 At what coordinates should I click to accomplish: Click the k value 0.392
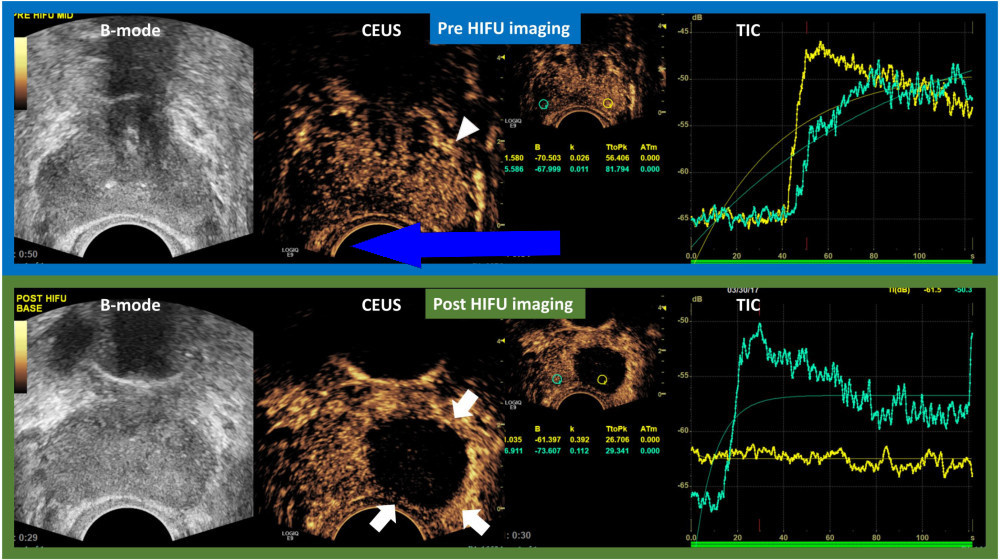580,439
